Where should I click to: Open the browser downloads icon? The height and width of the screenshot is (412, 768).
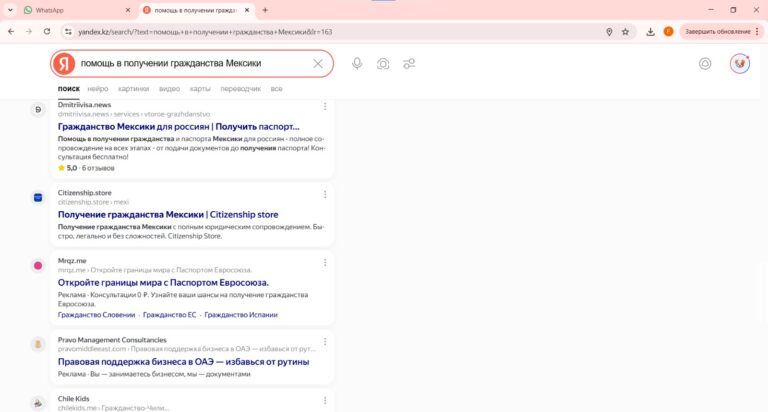click(x=650, y=31)
